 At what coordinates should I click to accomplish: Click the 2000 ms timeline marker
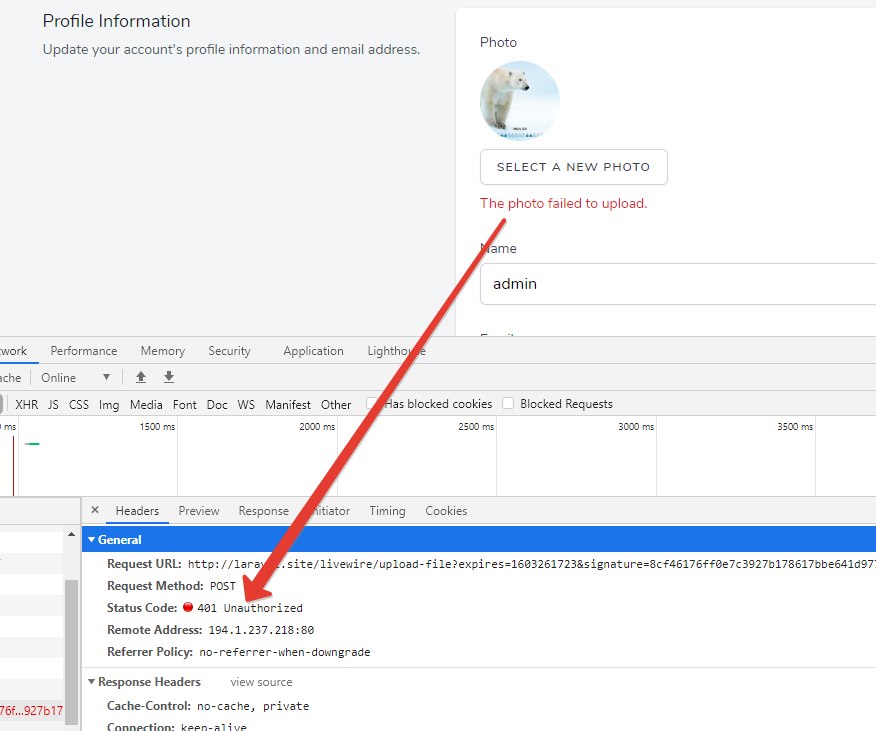point(317,426)
